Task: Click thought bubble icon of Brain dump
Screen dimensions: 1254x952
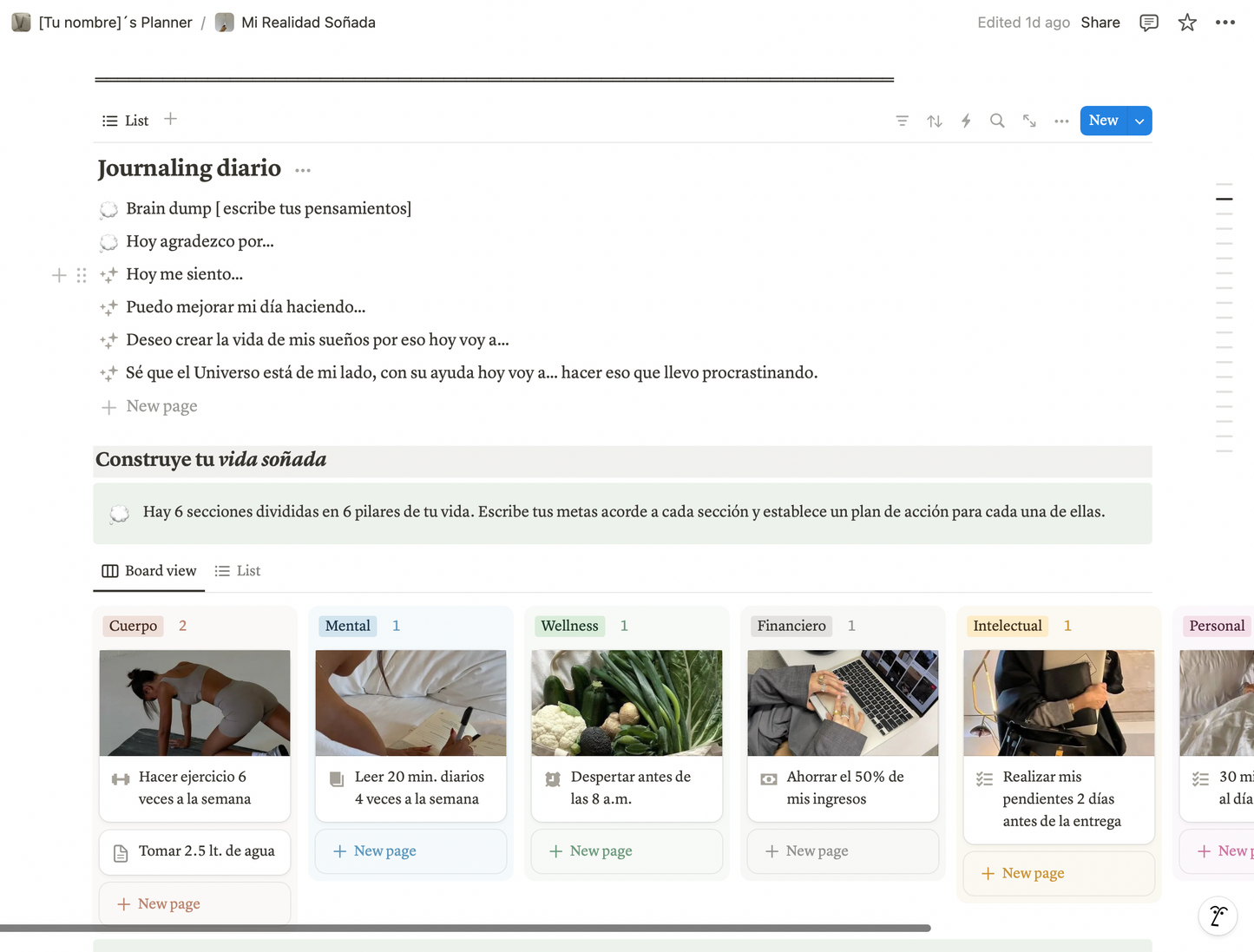Action: tap(108, 209)
